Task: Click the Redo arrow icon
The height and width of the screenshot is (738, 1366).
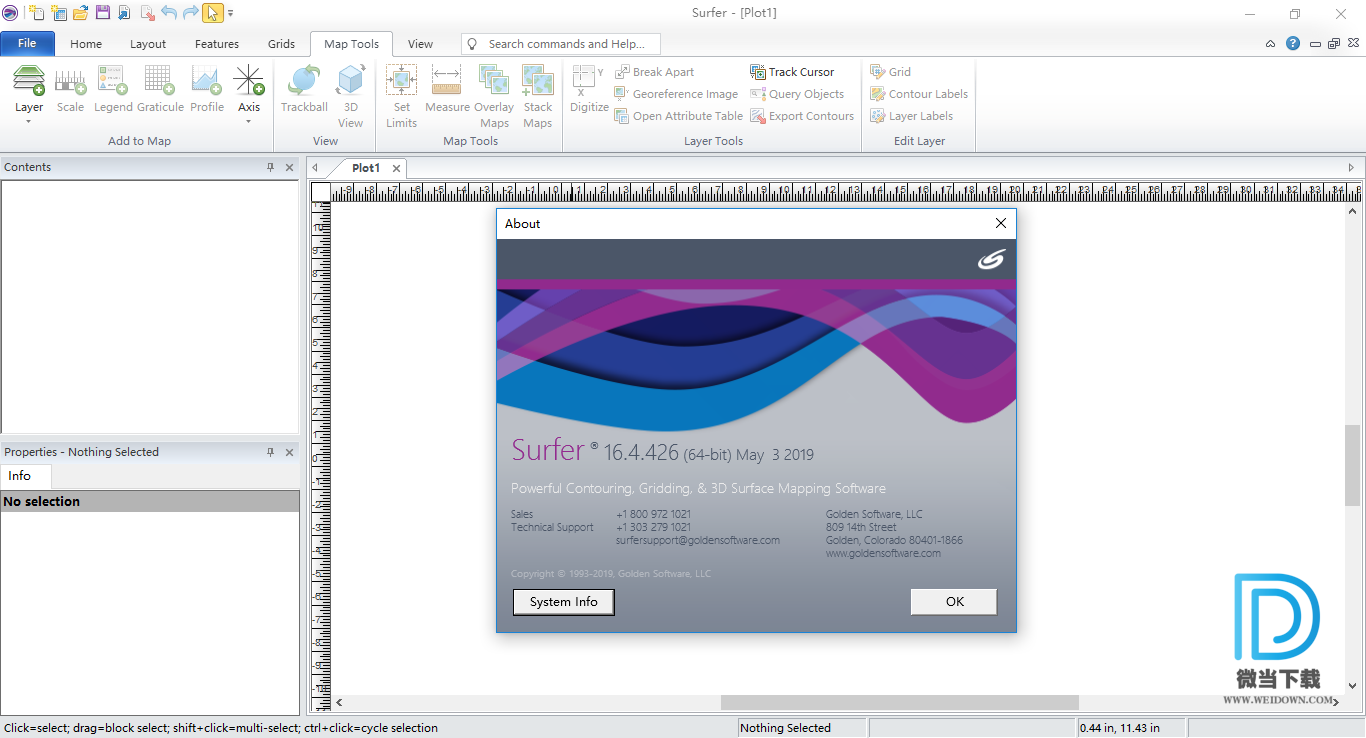Action: pos(190,13)
